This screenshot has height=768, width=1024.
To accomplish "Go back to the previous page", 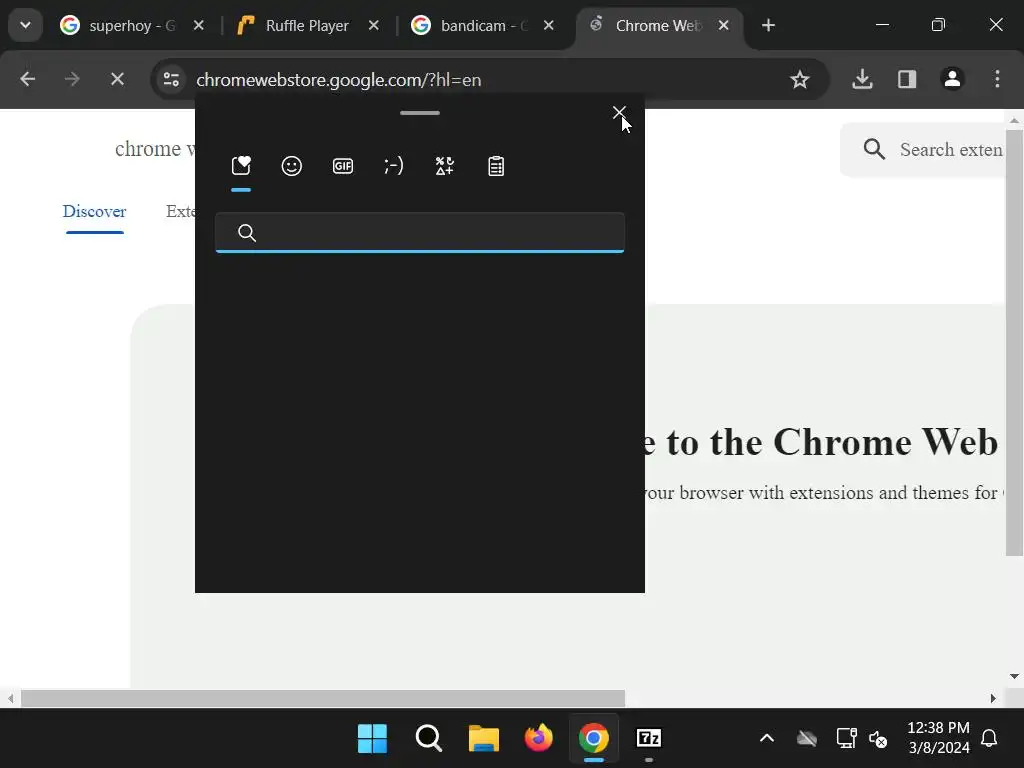I will pos(27,80).
